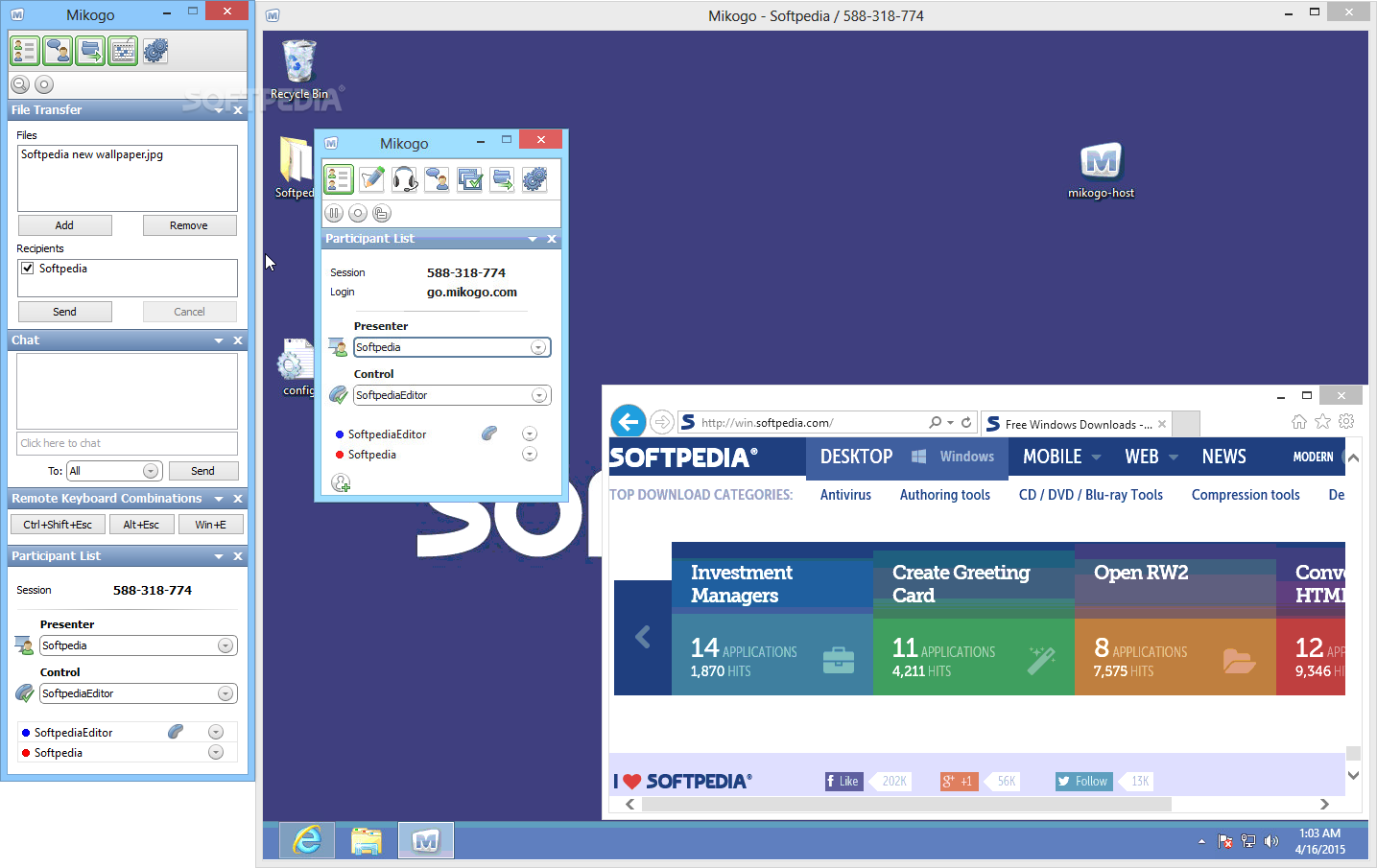Click the Add button under Files
The height and width of the screenshot is (868, 1377).
pos(64,225)
